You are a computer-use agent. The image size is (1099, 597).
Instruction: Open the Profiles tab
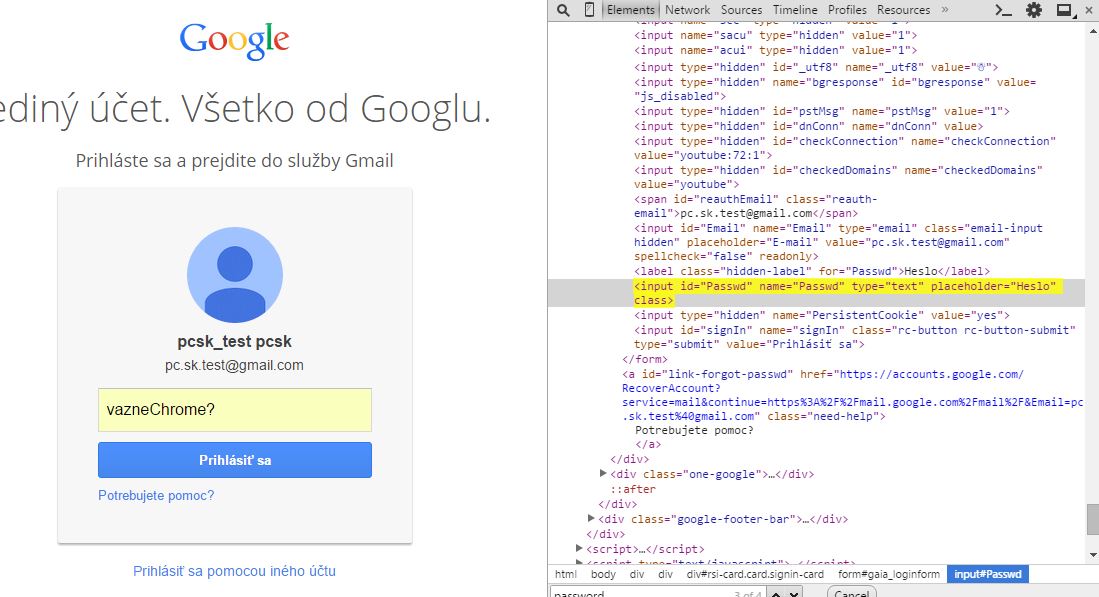(x=847, y=10)
